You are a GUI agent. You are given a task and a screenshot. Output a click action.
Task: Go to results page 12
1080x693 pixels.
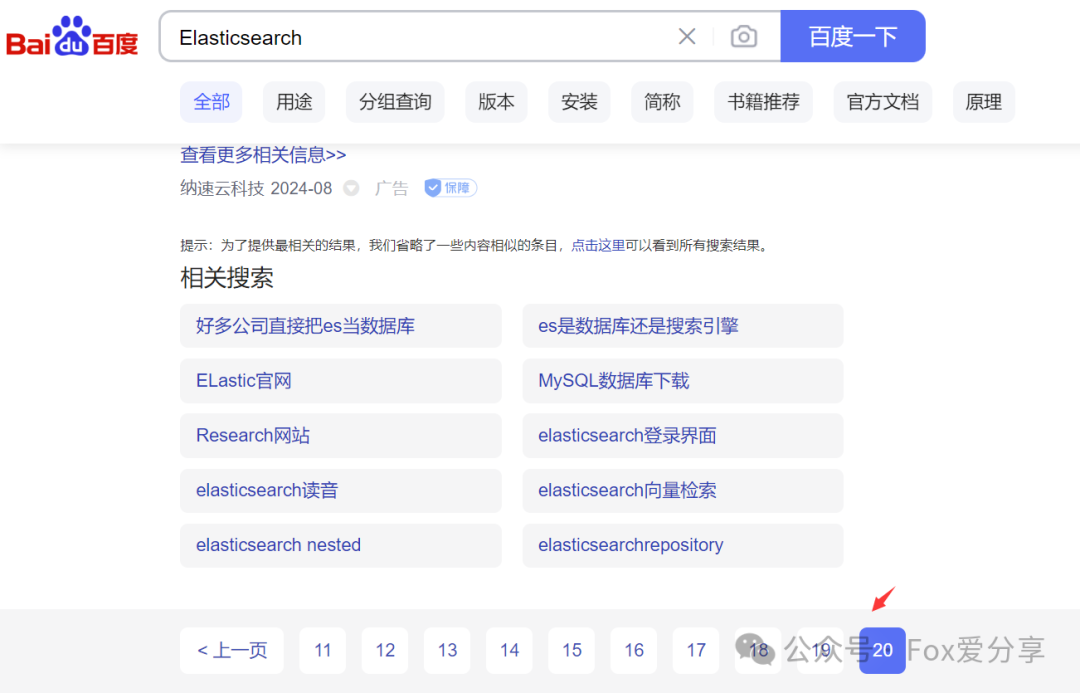385,650
